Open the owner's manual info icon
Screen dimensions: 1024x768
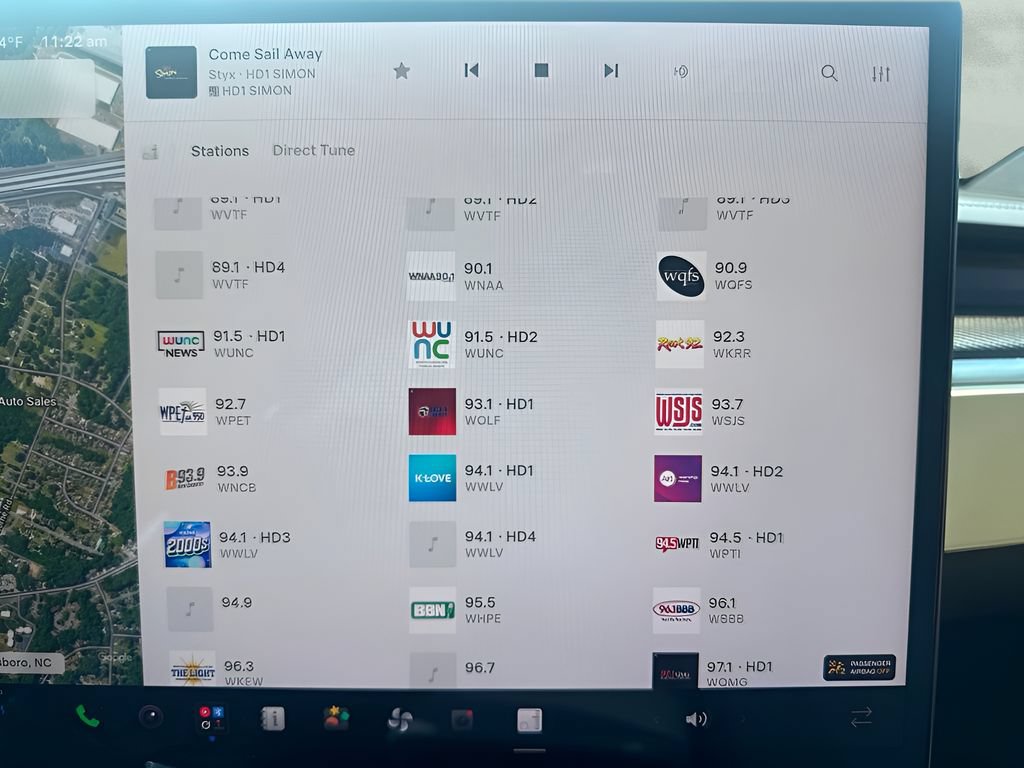pos(273,719)
